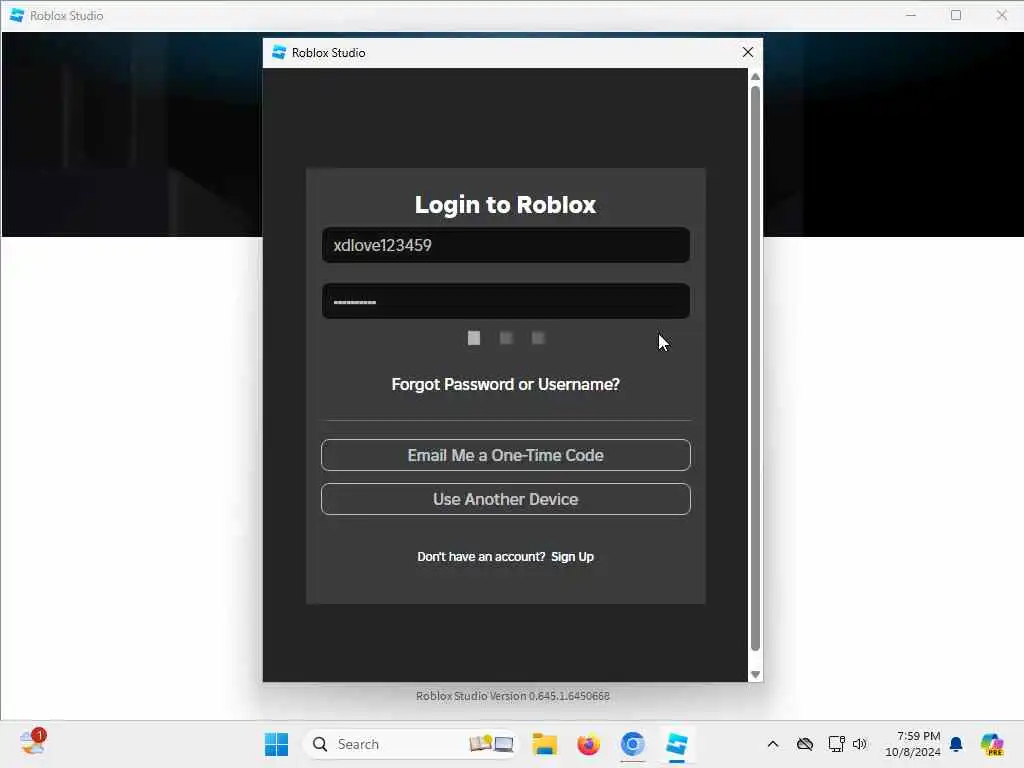
Task: Open the notification bell icon
Action: pos(956,744)
